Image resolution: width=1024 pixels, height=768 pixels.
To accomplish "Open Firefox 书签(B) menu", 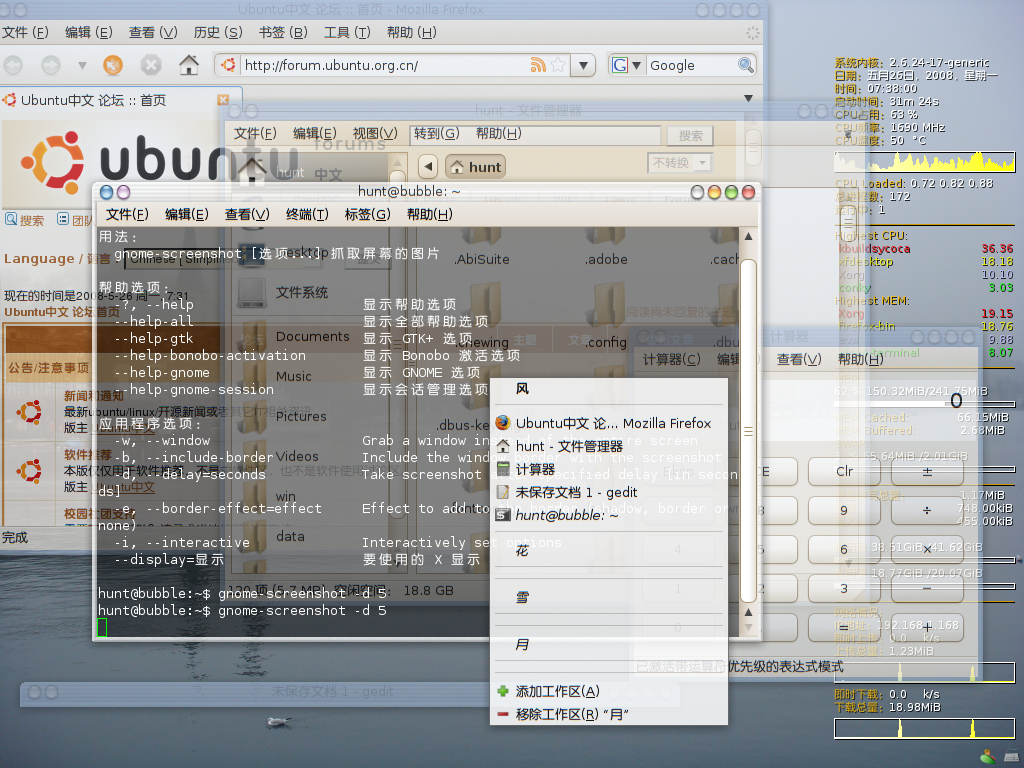I will [283, 32].
